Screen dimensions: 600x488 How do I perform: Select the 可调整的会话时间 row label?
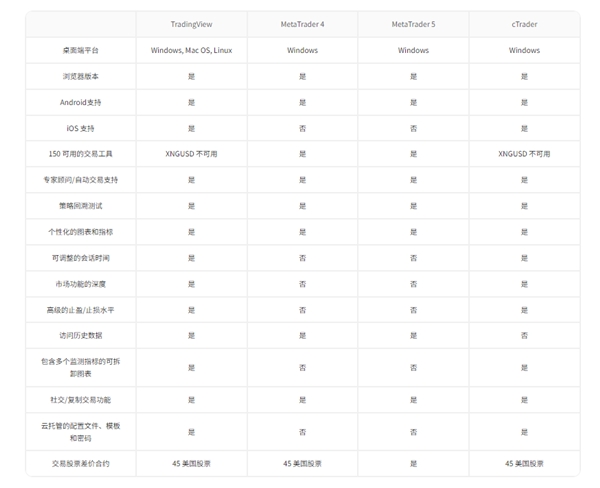pos(80,258)
